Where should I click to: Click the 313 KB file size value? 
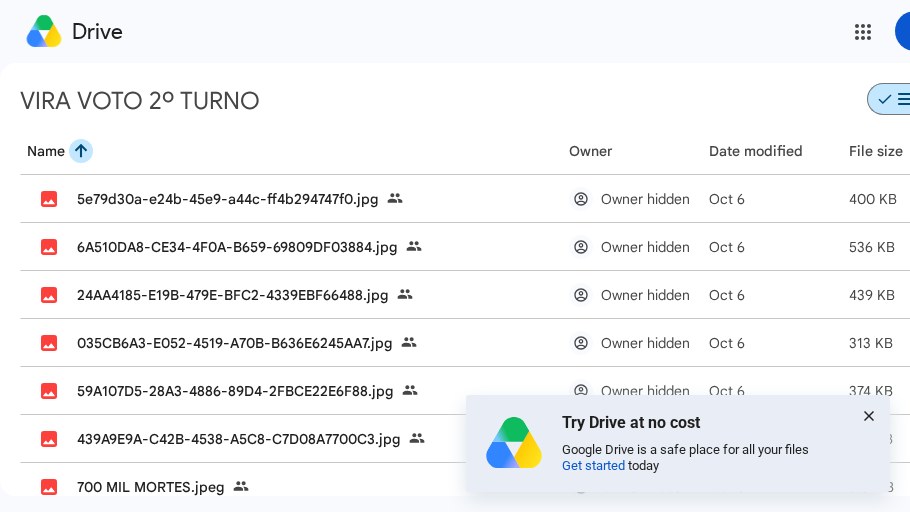click(x=871, y=343)
